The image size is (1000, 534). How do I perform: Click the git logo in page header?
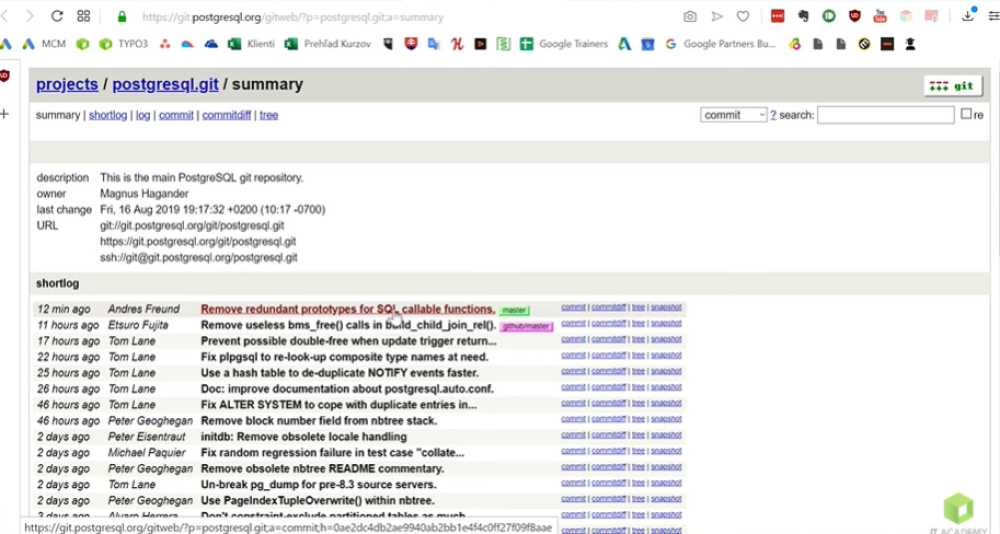(952, 86)
